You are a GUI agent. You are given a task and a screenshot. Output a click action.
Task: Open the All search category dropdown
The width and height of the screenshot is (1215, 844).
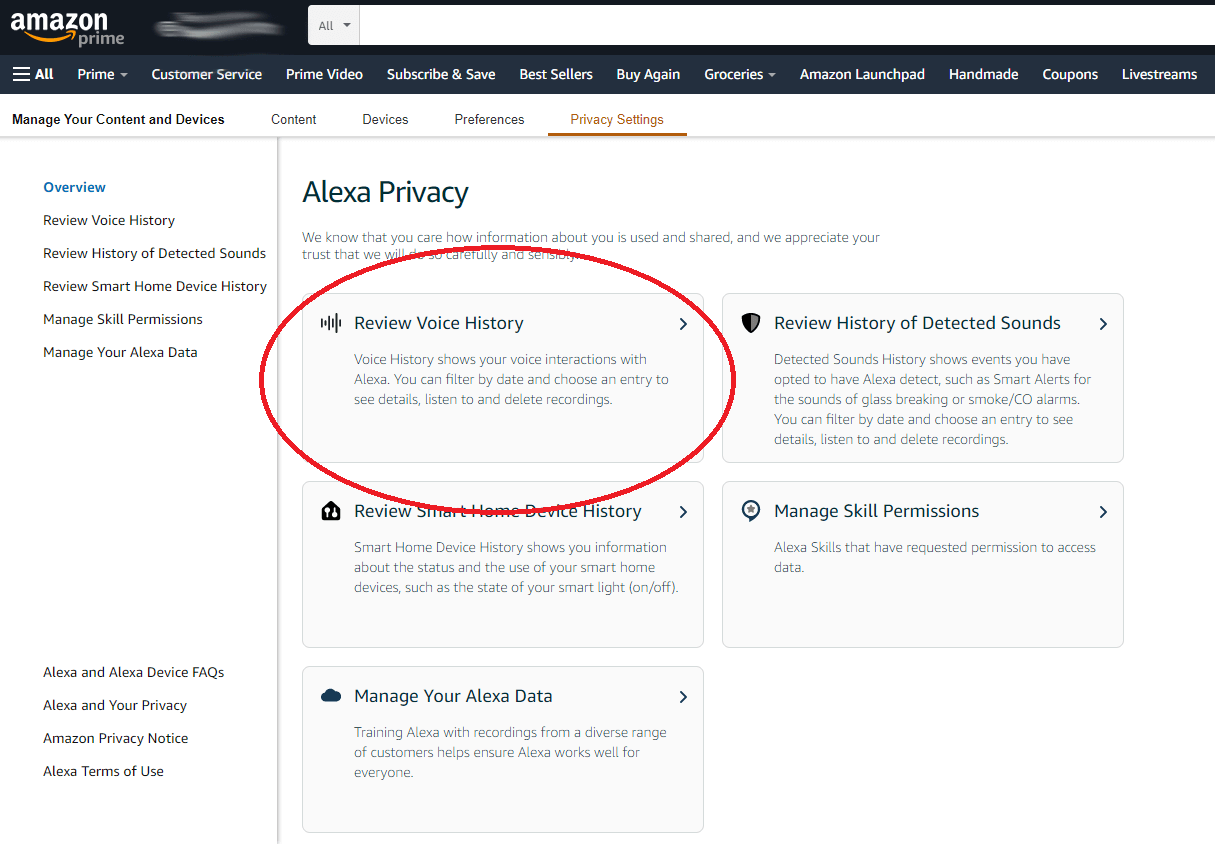coord(334,26)
